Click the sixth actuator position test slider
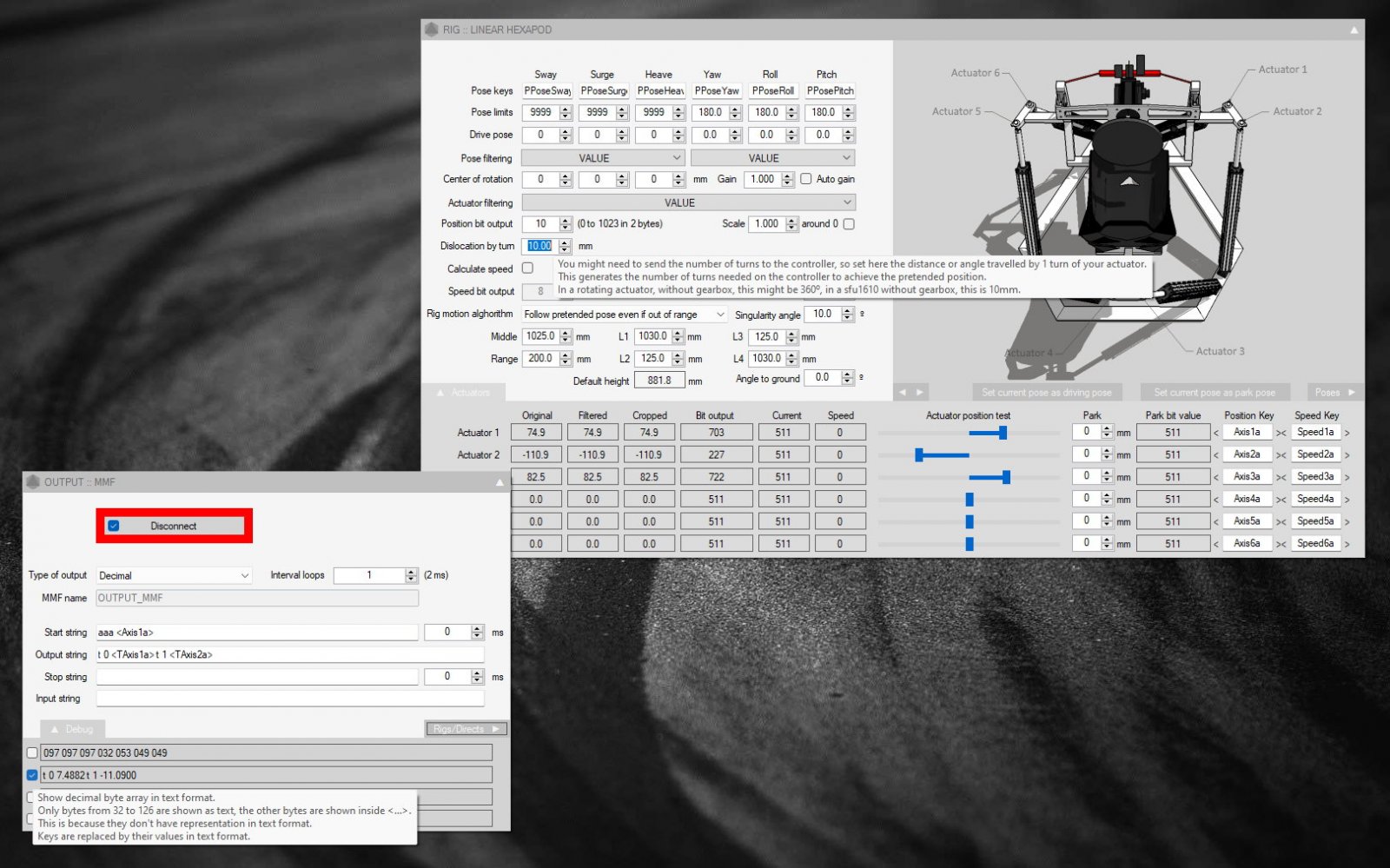 click(x=969, y=544)
